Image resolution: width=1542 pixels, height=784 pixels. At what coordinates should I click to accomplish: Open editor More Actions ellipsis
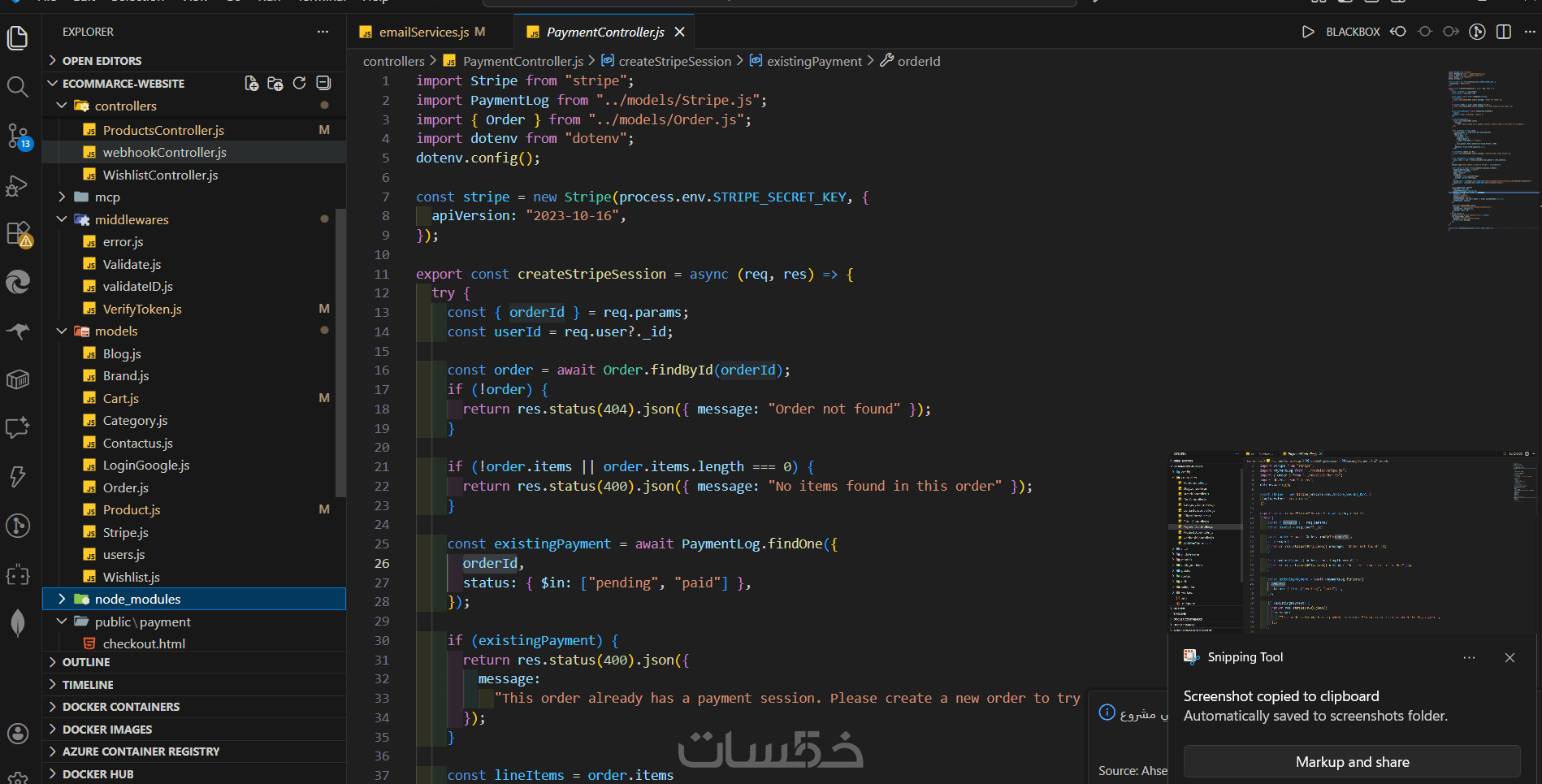click(x=1530, y=32)
